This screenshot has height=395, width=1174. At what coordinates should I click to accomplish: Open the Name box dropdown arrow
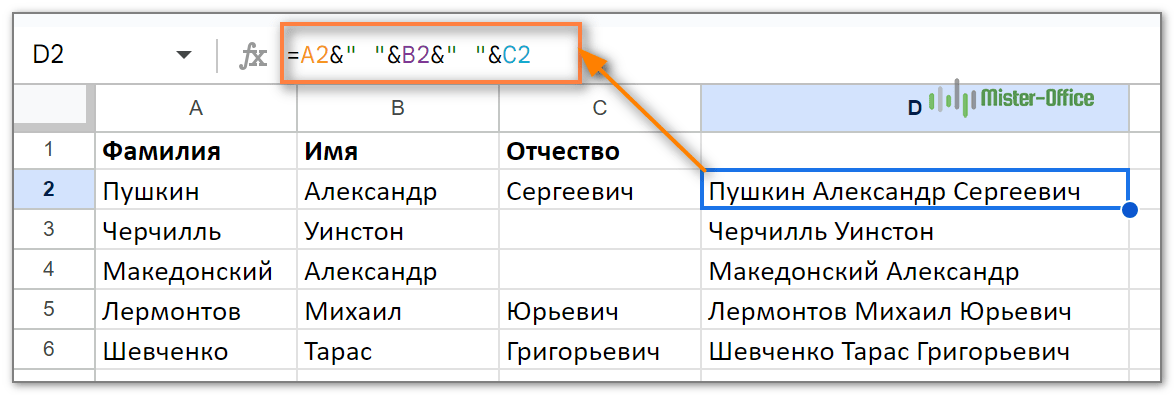[183, 55]
